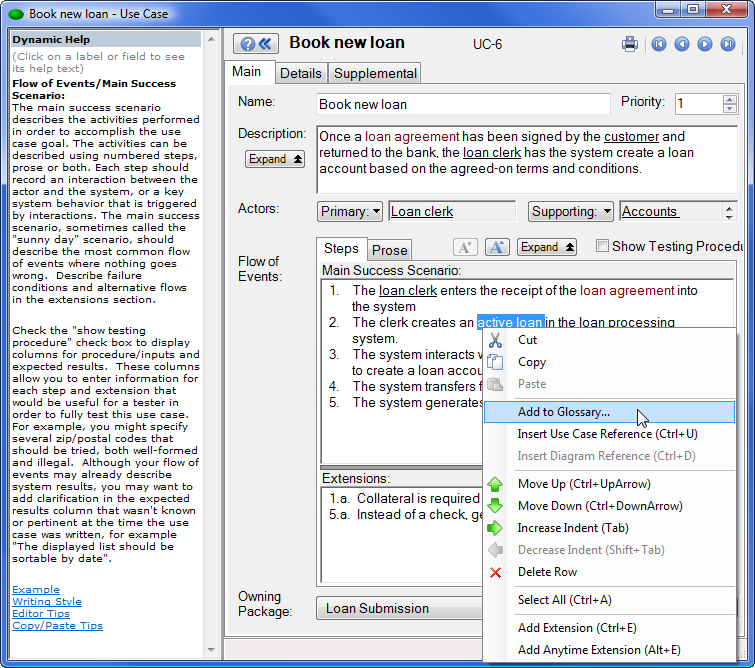Click the scissors Cut icon
Screen dimensions: 755x668
[495, 340]
